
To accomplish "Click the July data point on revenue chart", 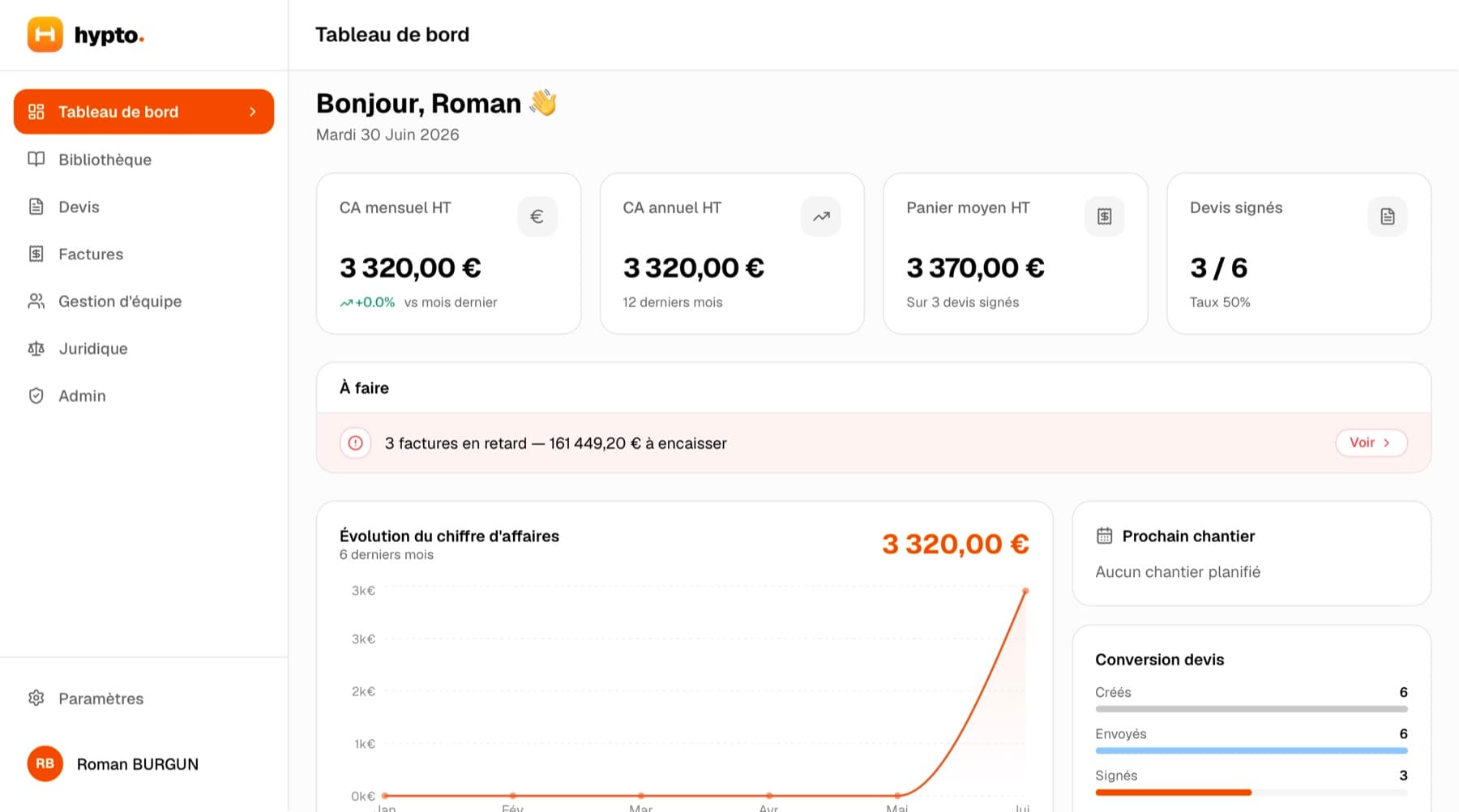I will tap(1025, 592).
